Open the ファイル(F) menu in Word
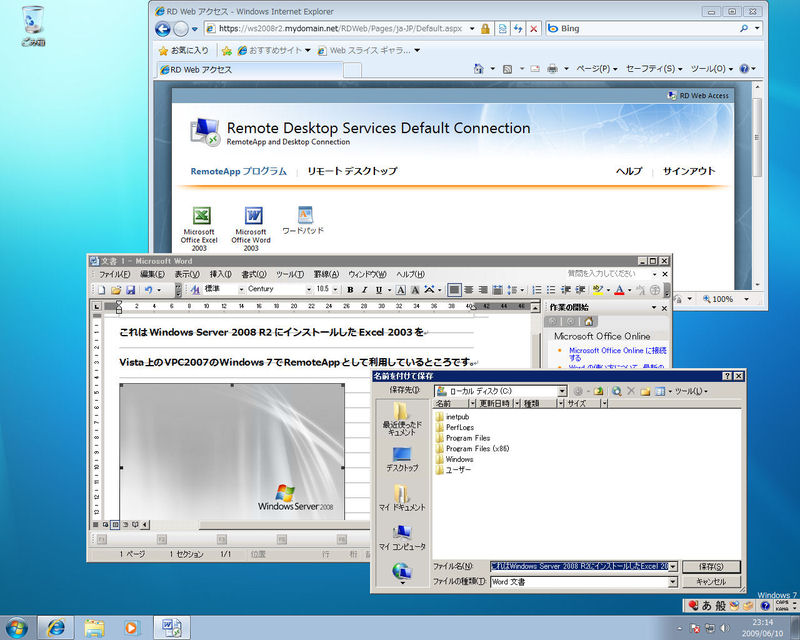This screenshot has width=800, height=640. tap(114, 274)
